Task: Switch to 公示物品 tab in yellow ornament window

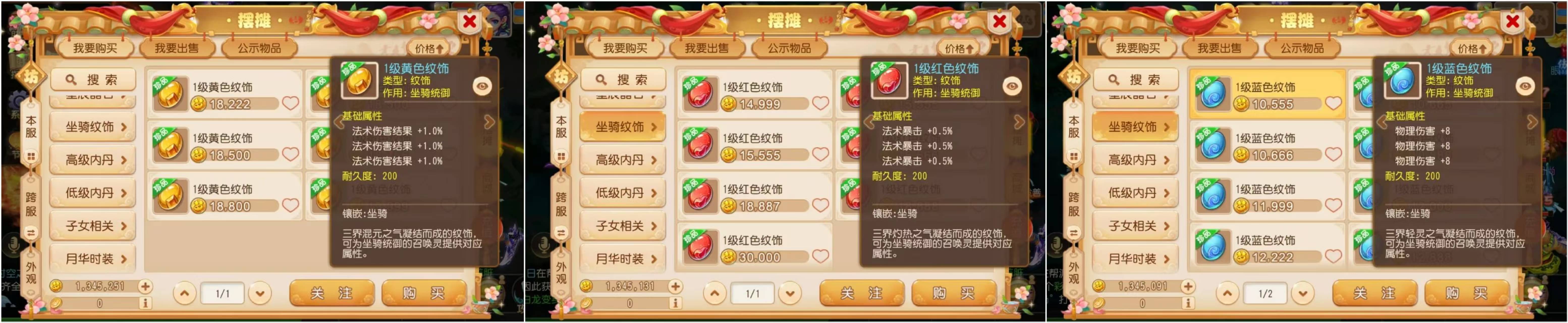Action: click(259, 48)
